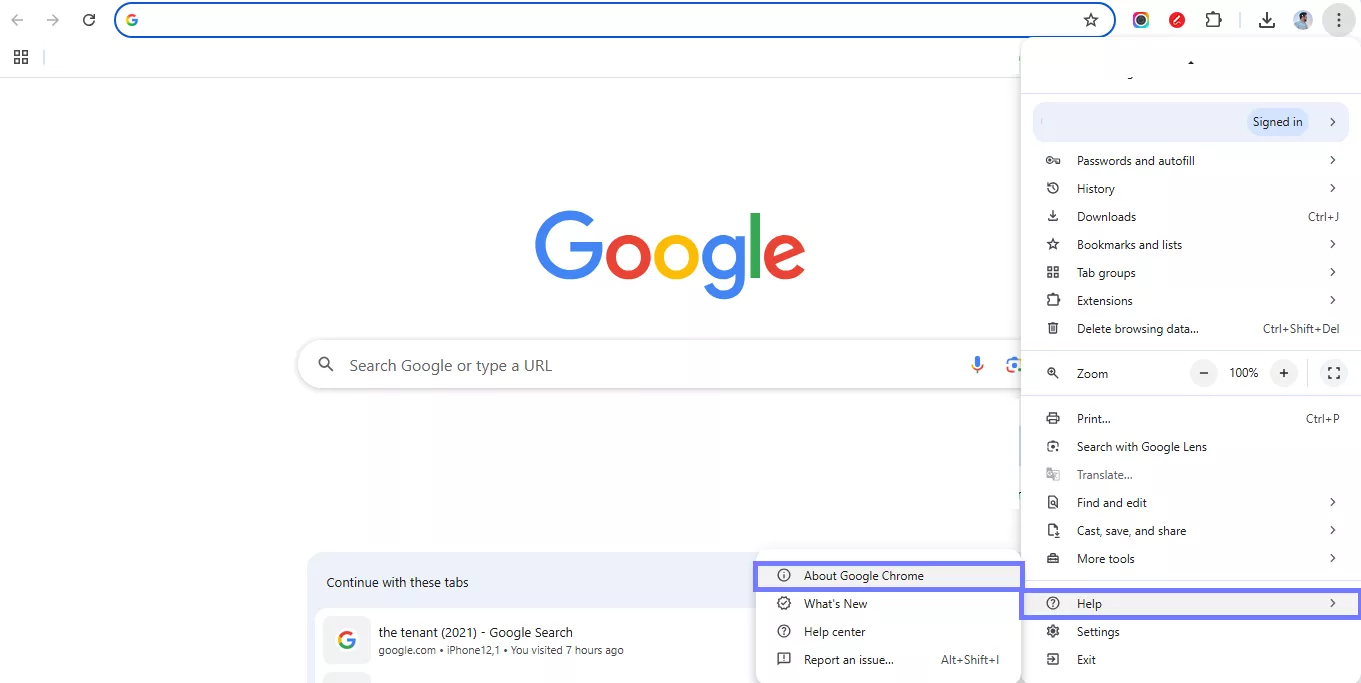Bookmark this page with the star icon
1361x683 pixels.
tap(1091, 19)
